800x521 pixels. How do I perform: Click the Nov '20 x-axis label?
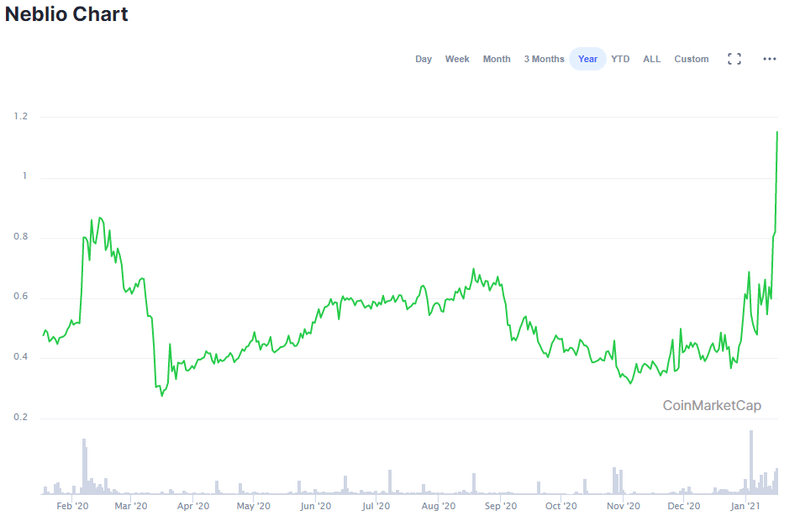click(622, 506)
